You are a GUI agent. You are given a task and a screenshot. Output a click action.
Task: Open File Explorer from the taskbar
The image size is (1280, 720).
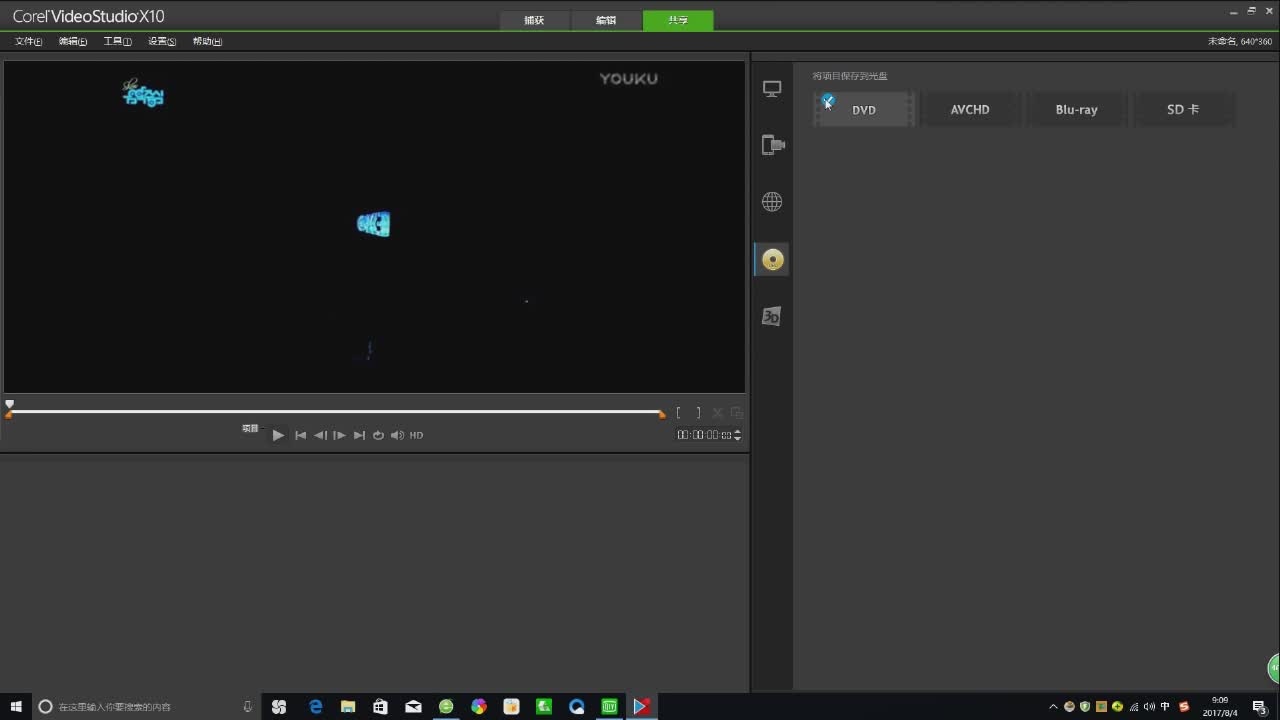[x=348, y=706]
